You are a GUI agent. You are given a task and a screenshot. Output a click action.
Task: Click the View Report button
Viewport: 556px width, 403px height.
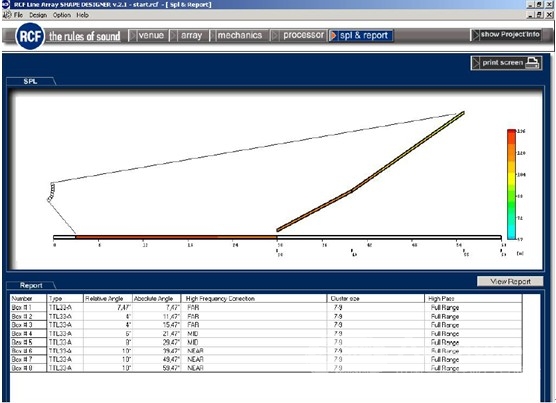point(510,281)
